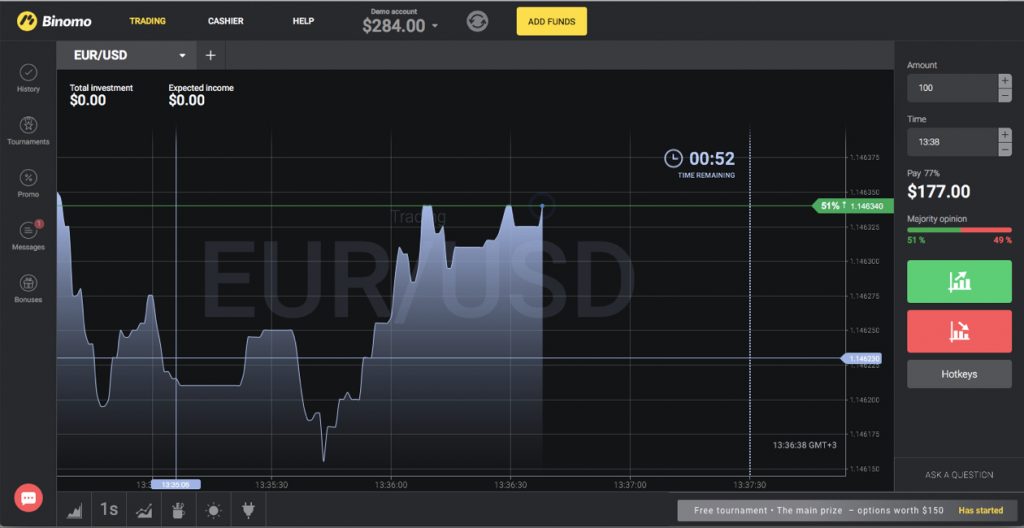Open the Hotkeys button
Image resolution: width=1024 pixels, height=528 pixels.
pyautogui.click(x=959, y=374)
